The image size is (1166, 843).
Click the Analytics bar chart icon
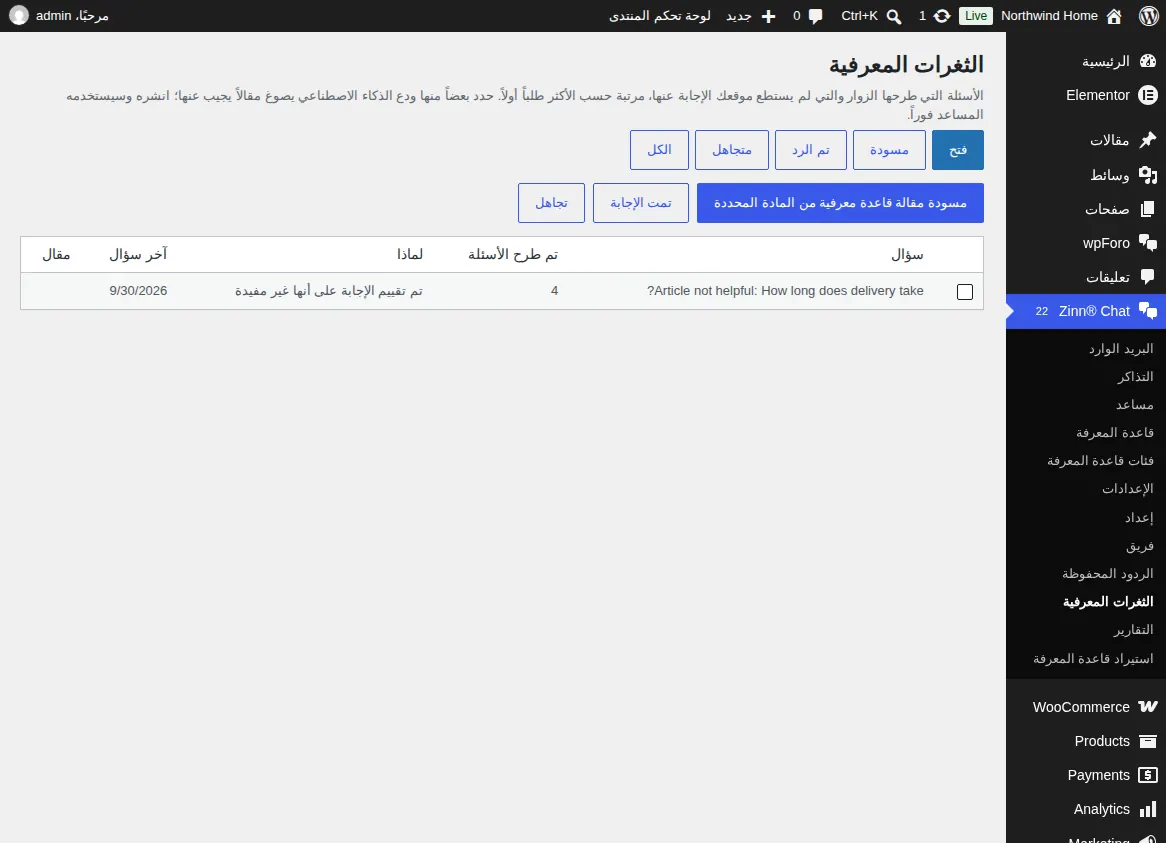tap(1147, 810)
